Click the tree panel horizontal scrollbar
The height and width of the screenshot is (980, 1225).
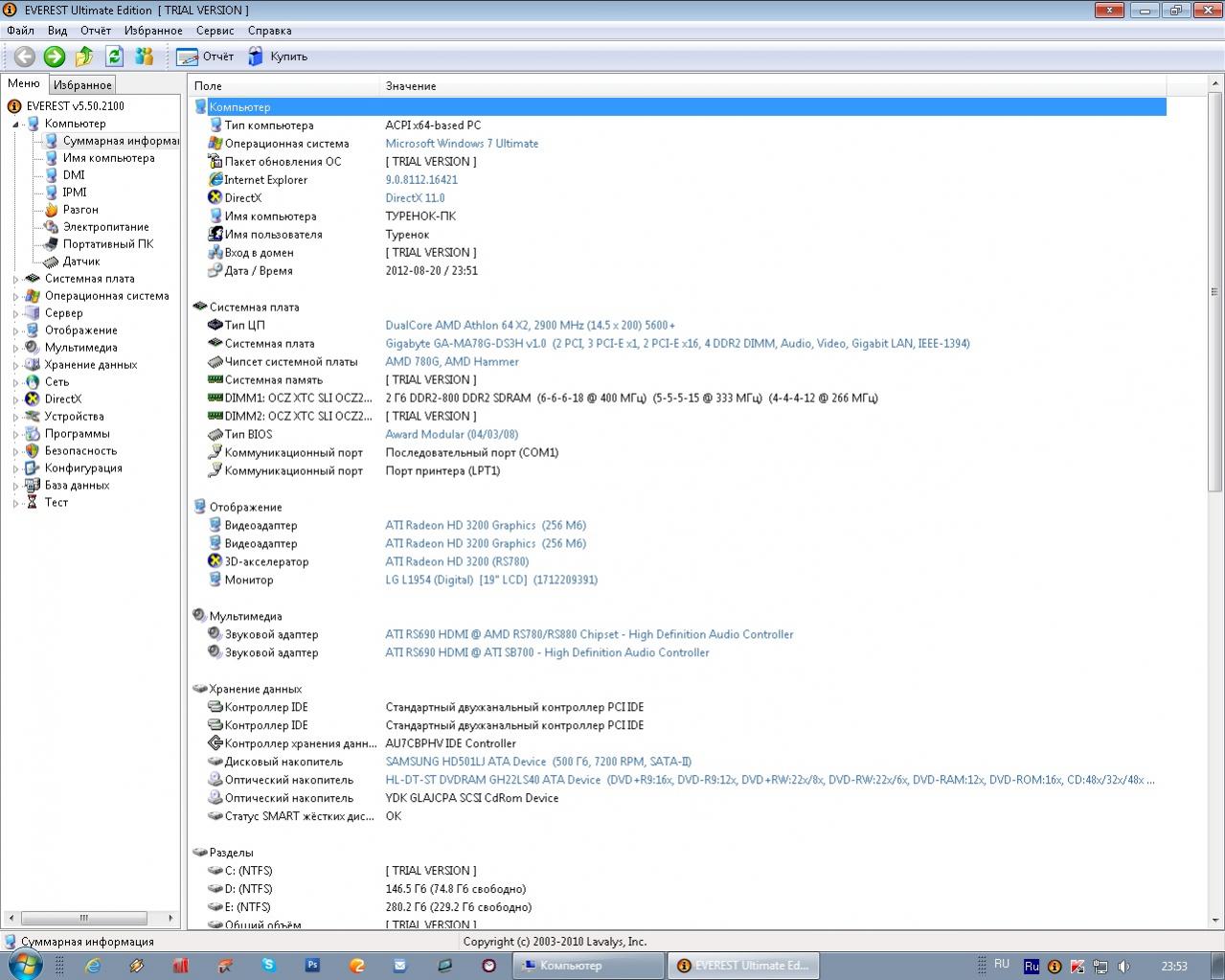[x=84, y=918]
